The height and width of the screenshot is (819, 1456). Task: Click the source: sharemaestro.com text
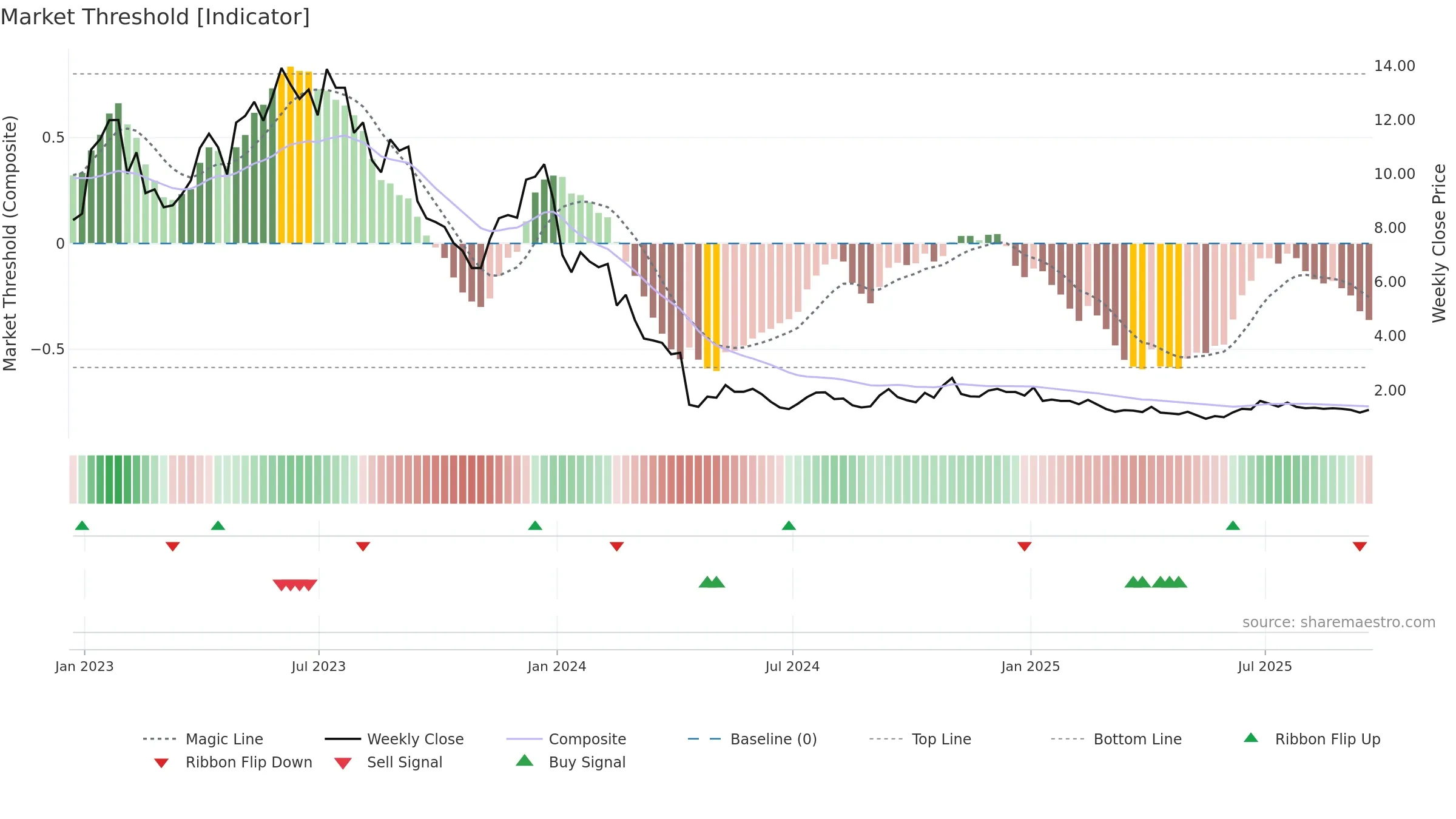pyautogui.click(x=1339, y=622)
